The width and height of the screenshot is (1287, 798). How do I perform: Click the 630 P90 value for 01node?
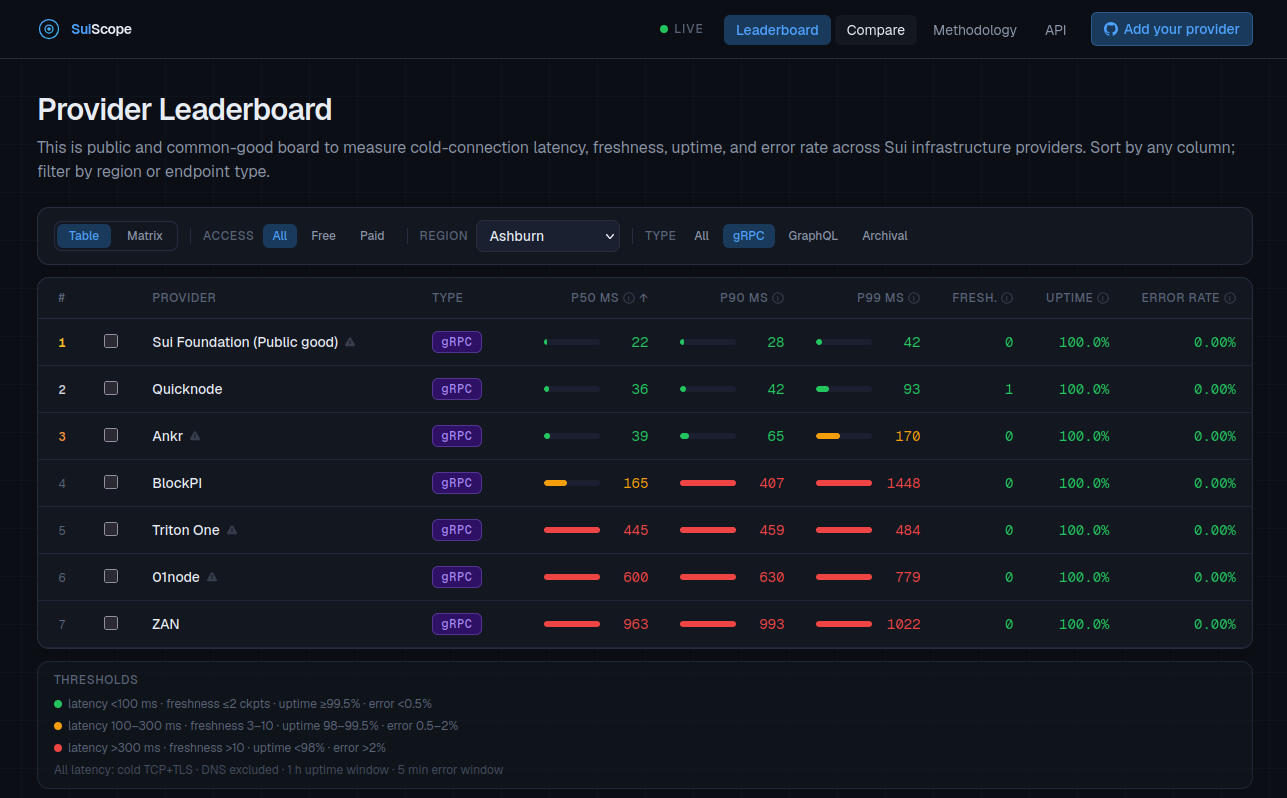(x=772, y=577)
